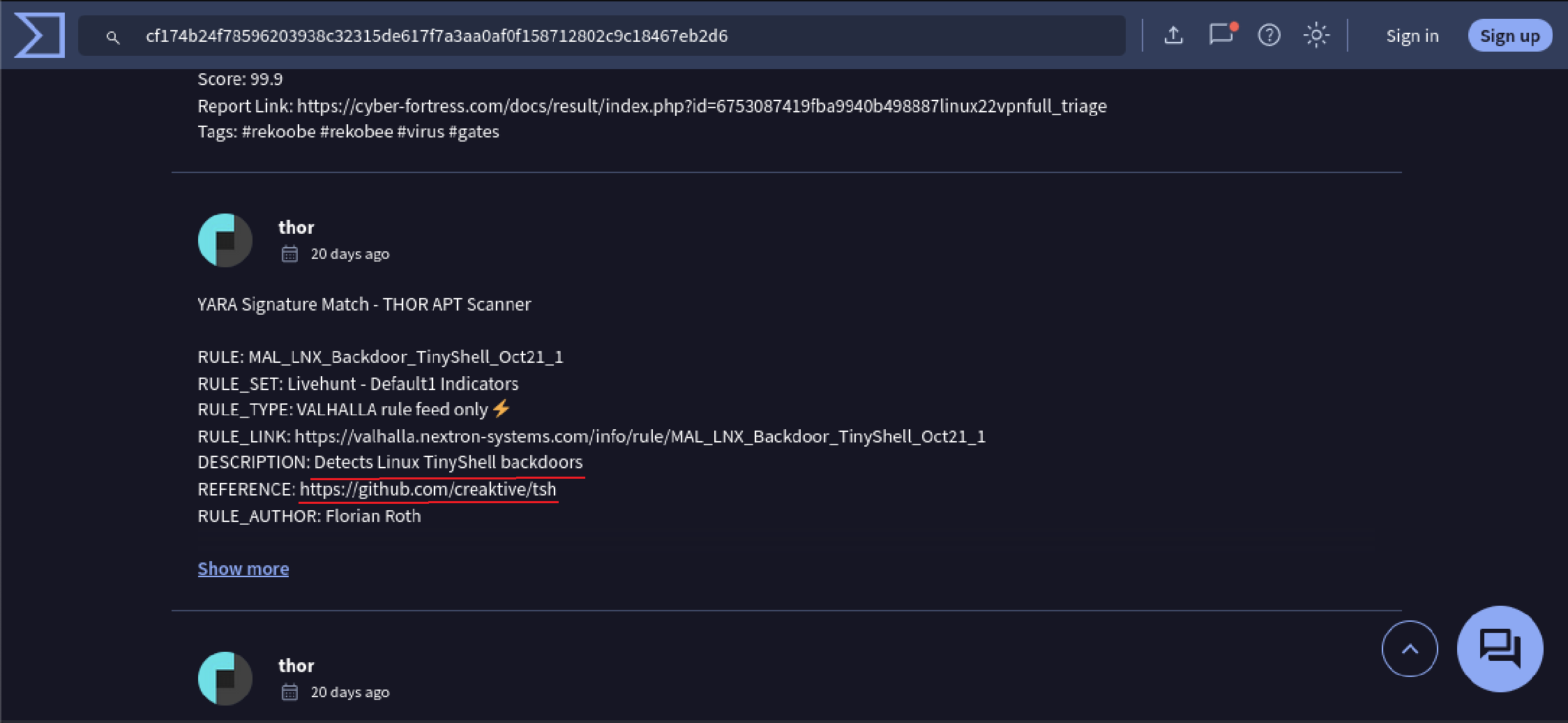Select the #gates tag

tap(475, 131)
